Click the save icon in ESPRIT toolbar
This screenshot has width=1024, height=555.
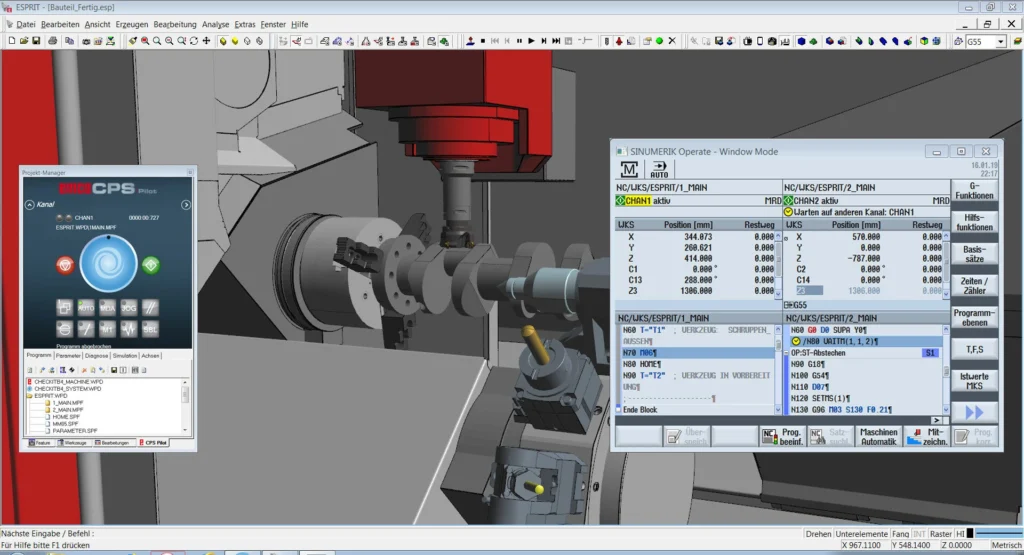(x=36, y=41)
